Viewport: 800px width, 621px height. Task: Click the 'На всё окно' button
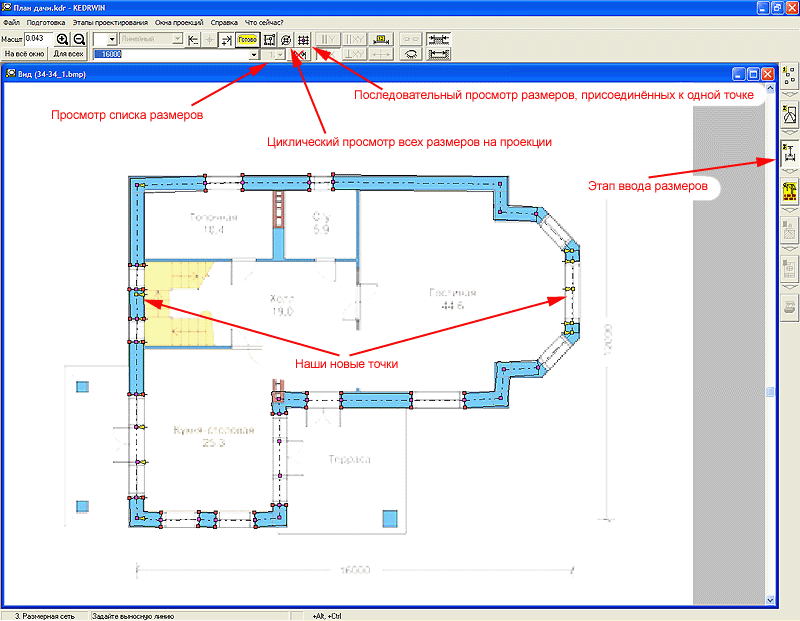[x=25, y=54]
